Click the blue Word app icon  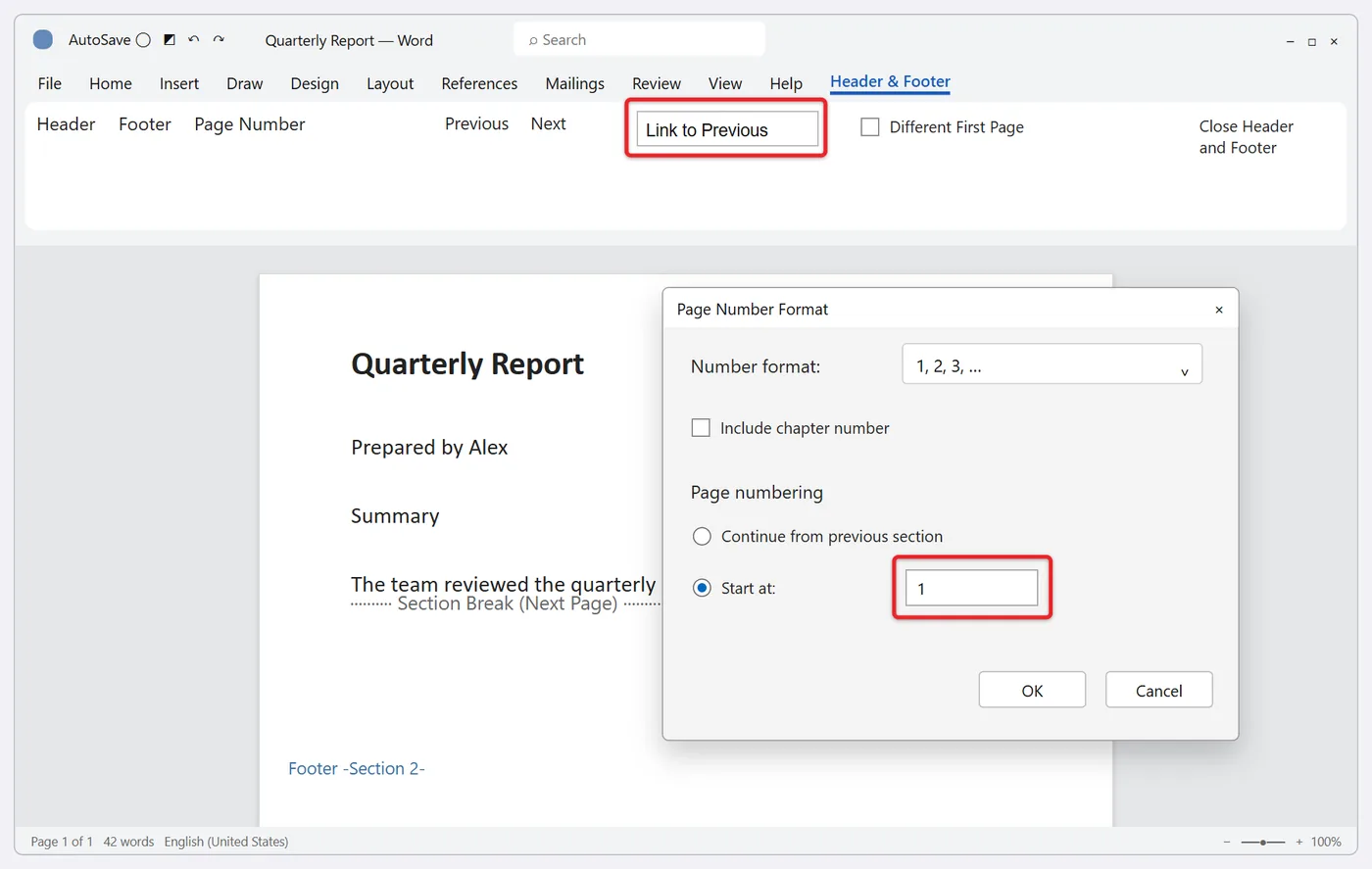[x=43, y=40]
